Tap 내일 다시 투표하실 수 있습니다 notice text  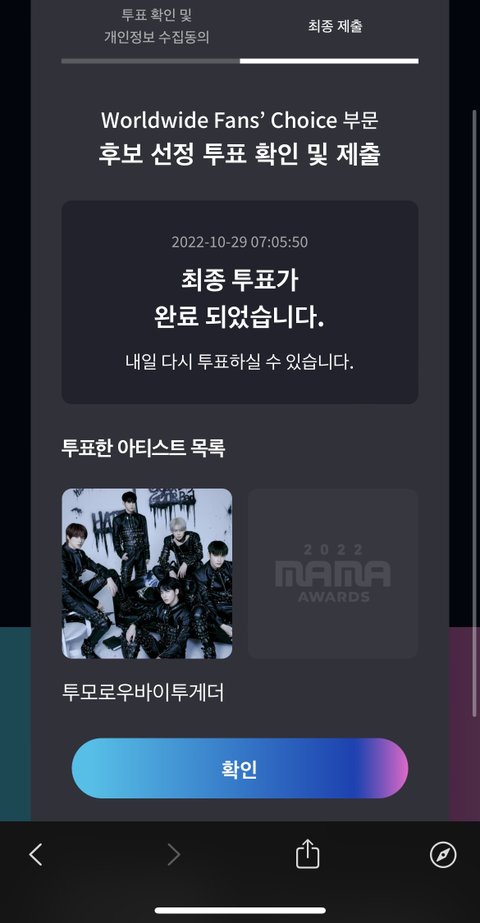(240, 361)
